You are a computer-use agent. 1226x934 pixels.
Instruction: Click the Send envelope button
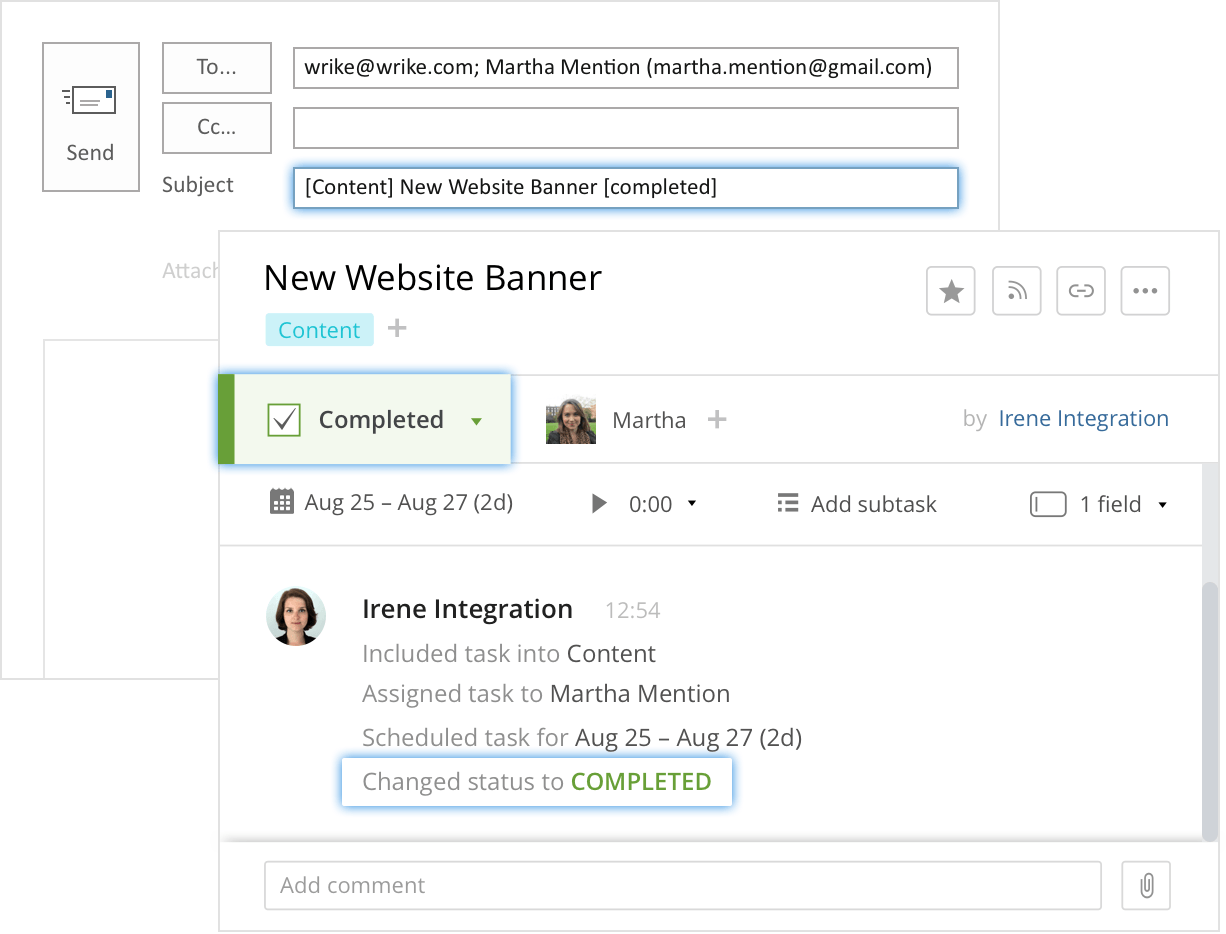91,117
